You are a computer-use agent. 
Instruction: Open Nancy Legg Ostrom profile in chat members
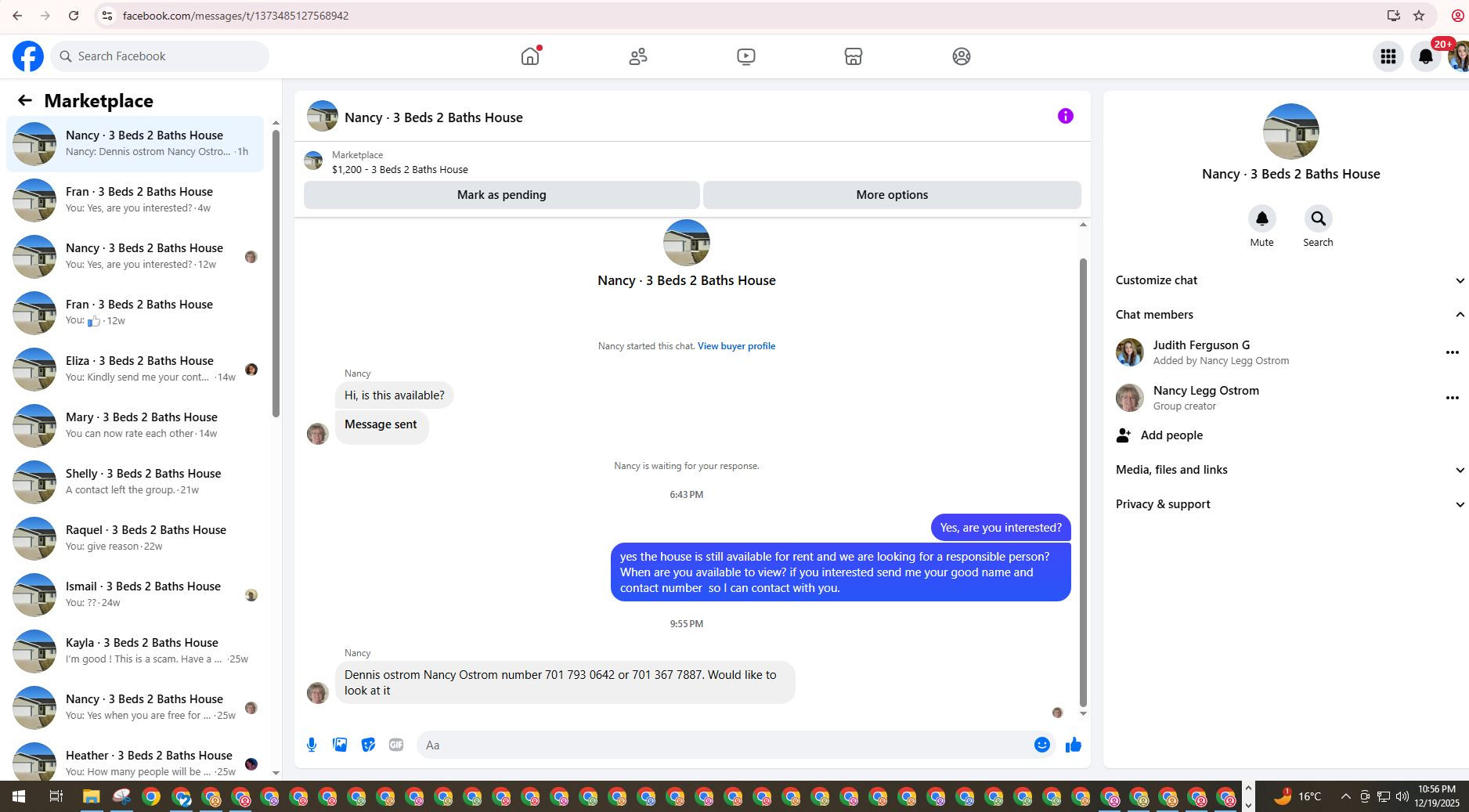click(1206, 390)
